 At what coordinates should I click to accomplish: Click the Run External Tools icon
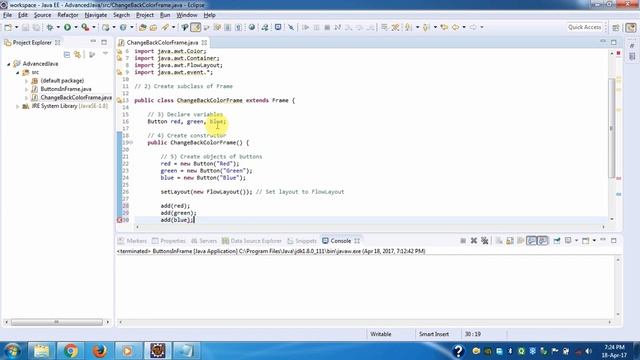pyautogui.click(x=85, y=27)
